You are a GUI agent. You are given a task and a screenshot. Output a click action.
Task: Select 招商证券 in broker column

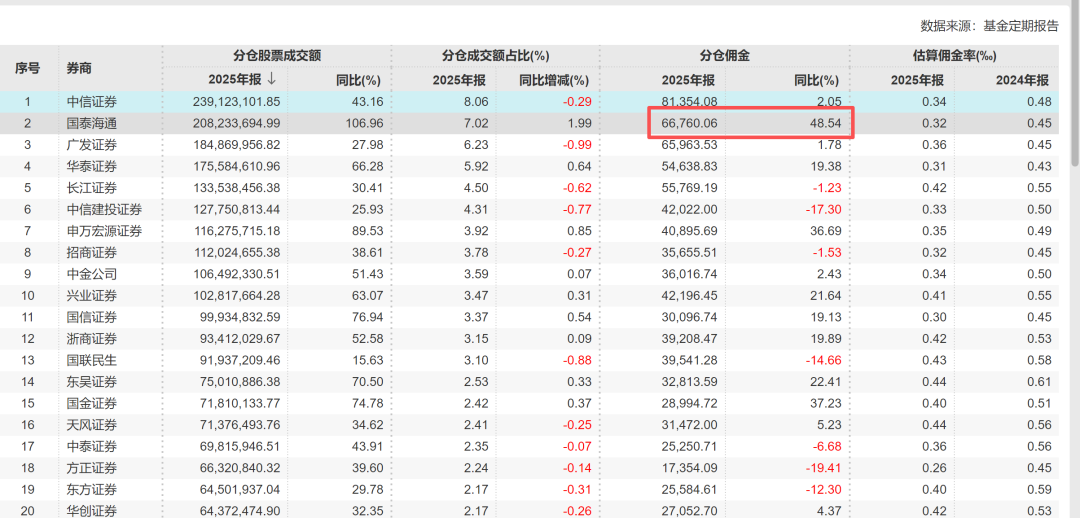pos(92,253)
